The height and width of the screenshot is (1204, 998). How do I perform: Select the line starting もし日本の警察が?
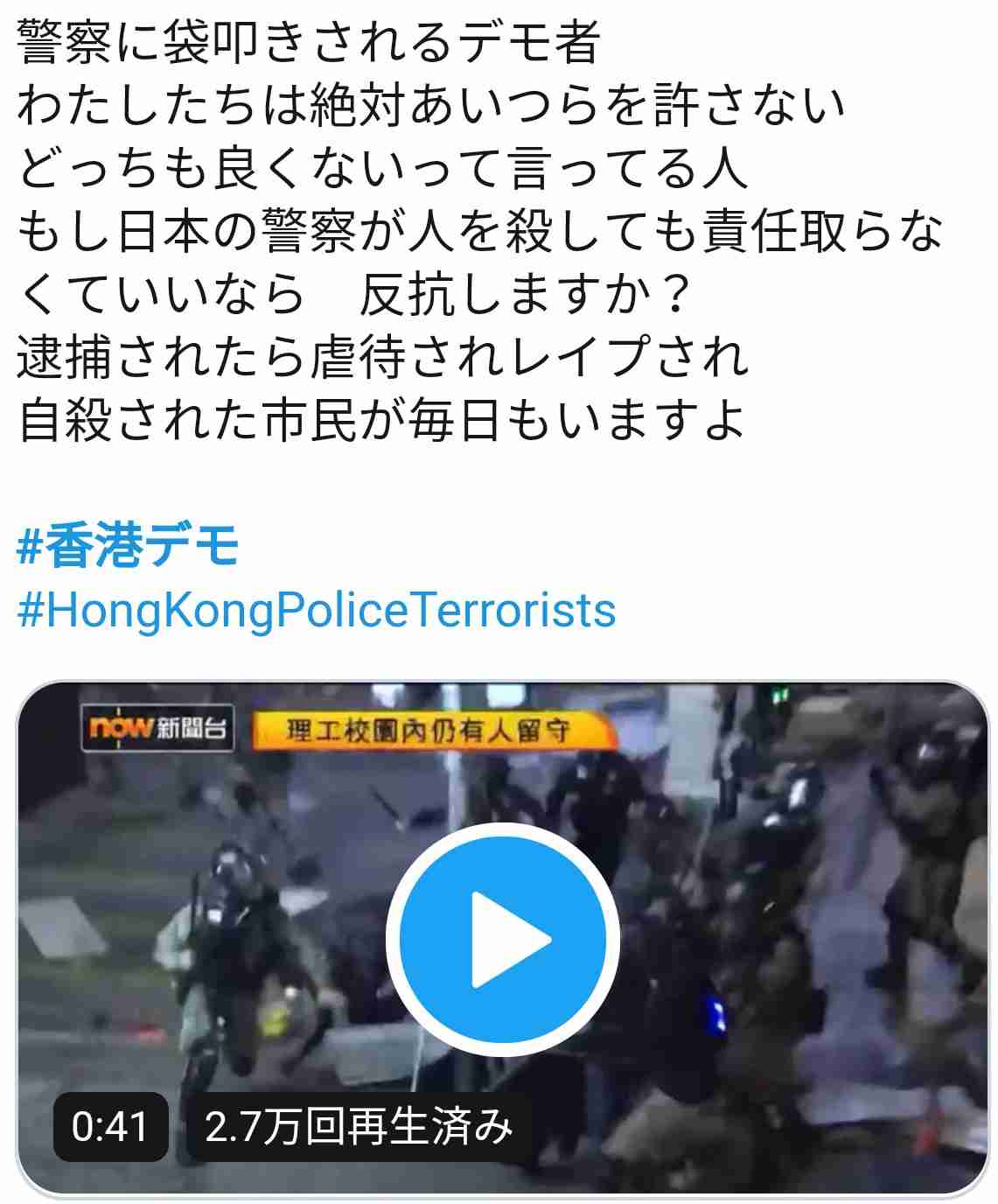click(x=480, y=231)
